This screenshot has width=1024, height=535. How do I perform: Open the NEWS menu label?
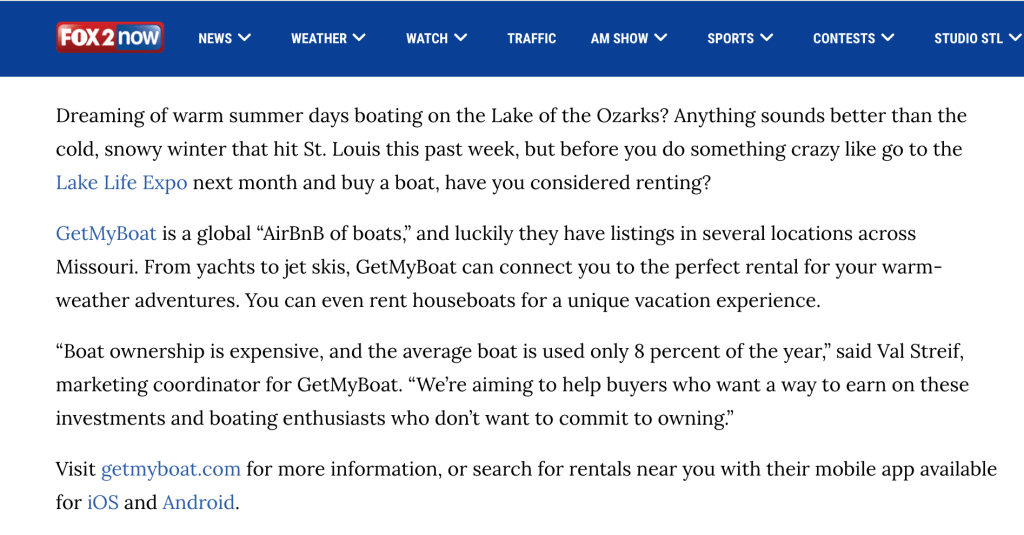[215, 39]
